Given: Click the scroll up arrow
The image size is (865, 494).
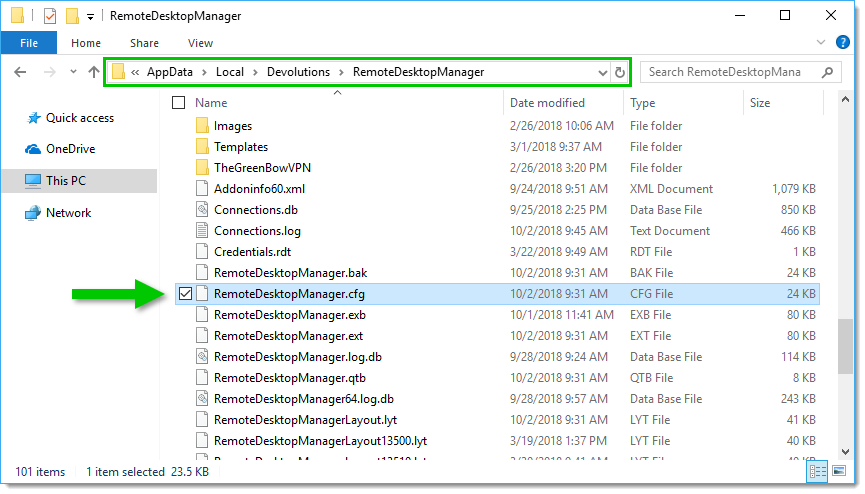Looking at the screenshot, I should [845, 100].
